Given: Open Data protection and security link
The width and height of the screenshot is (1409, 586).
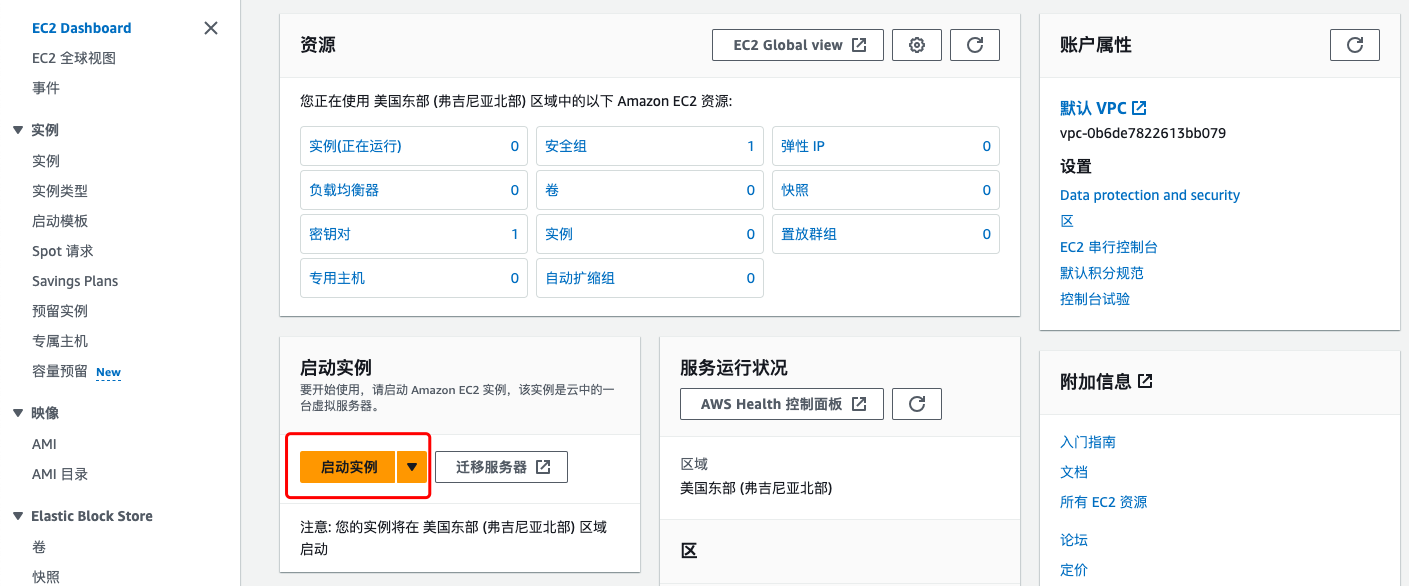Looking at the screenshot, I should [x=1149, y=195].
